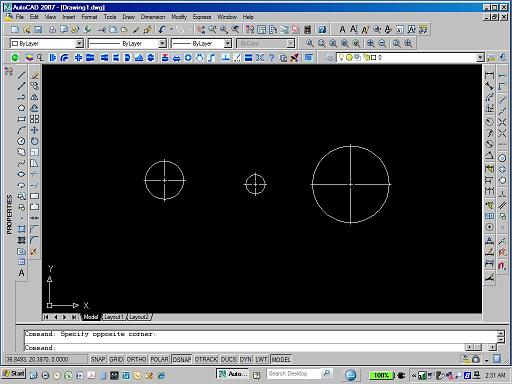
Task: Click the Save icon in Standard toolbar
Action: click(x=38, y=30)
